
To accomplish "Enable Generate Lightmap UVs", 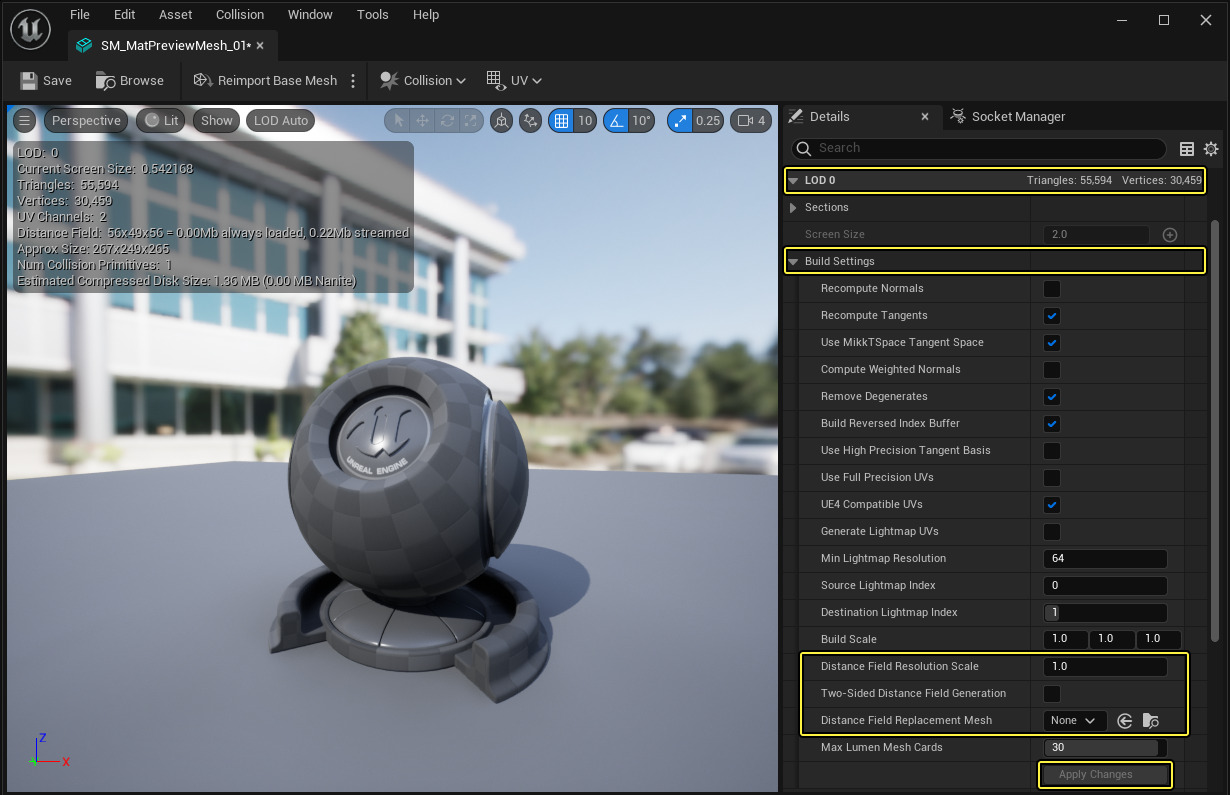I will pos(1052,532).
